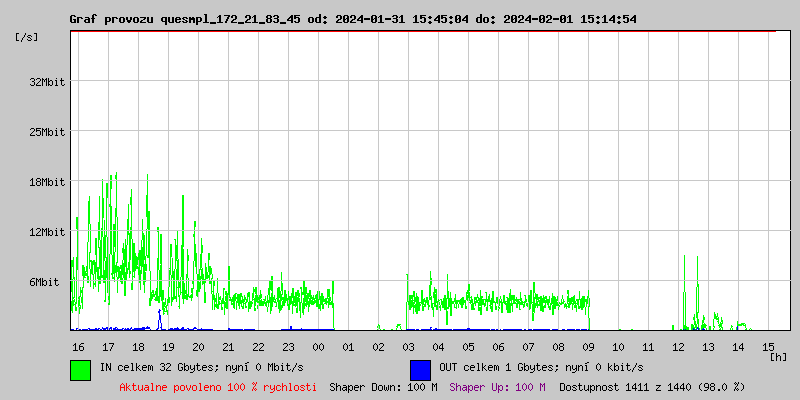Click the red 'Aktualne povoleno 100 %' text
This screenshot has width=800, height=400.
click(x=218, y=387)
